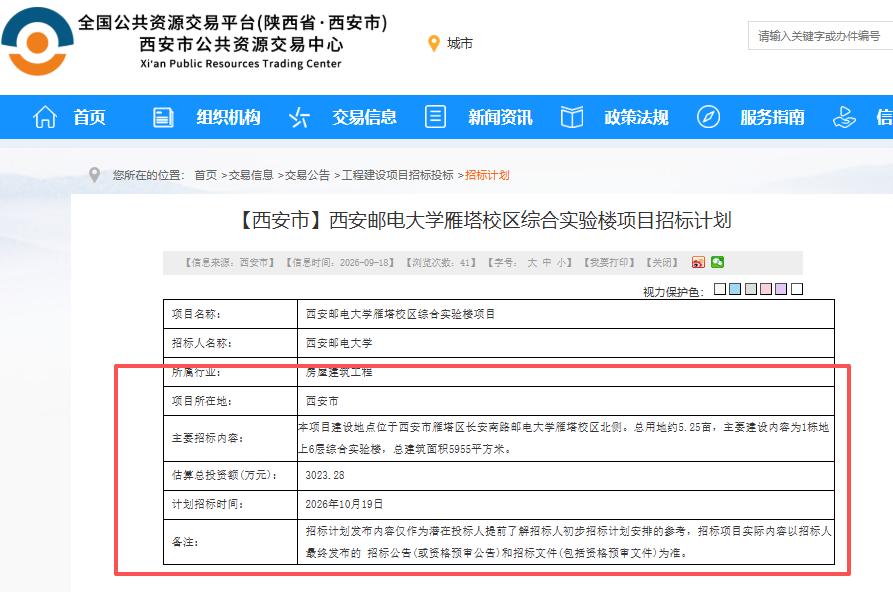Click the house icon in the navigation bar

click(x=45, y=117)
